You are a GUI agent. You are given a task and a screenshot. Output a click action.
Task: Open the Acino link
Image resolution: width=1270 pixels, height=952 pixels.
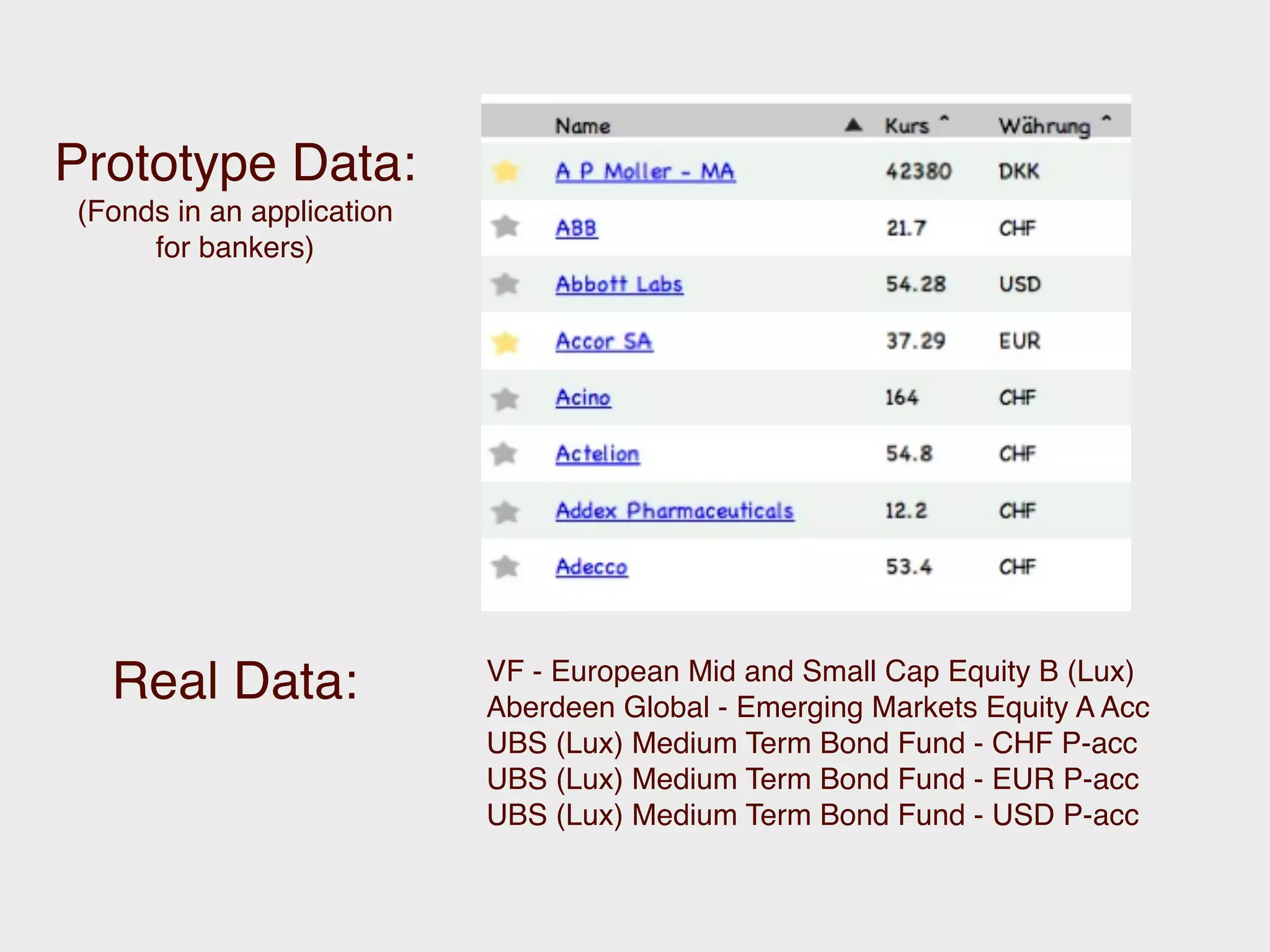coord(583,398)
